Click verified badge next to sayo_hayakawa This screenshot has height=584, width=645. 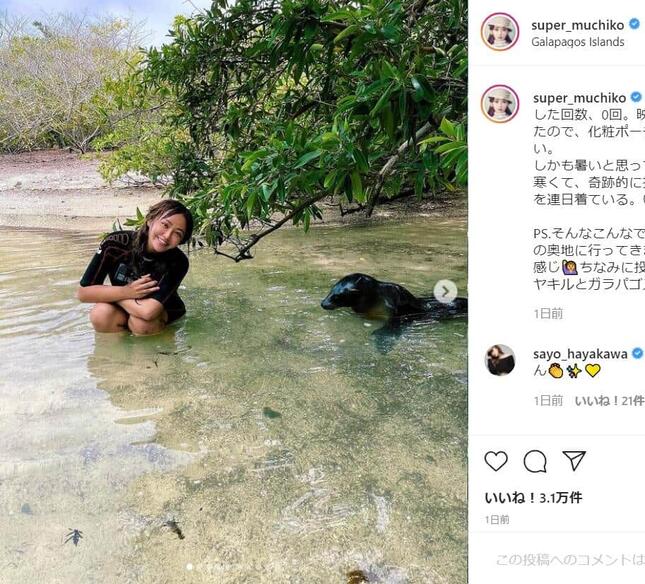(x=637, y=353)
